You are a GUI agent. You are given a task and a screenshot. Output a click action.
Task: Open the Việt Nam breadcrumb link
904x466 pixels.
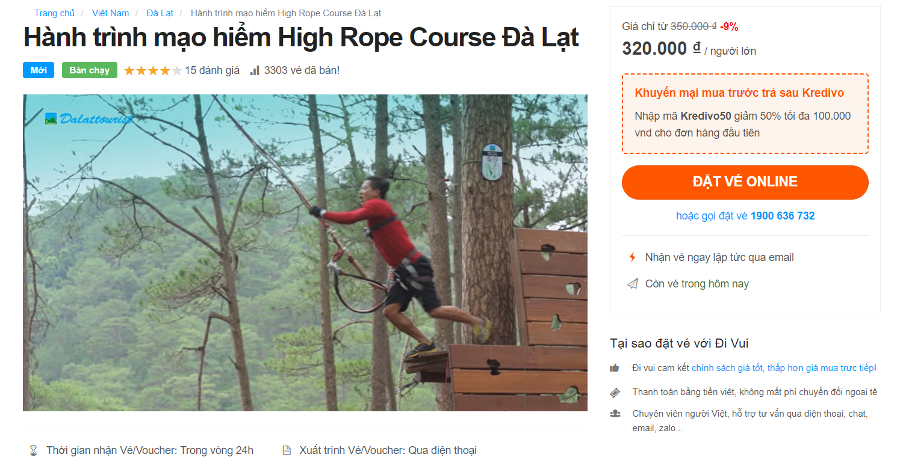[x=111, y=13]
